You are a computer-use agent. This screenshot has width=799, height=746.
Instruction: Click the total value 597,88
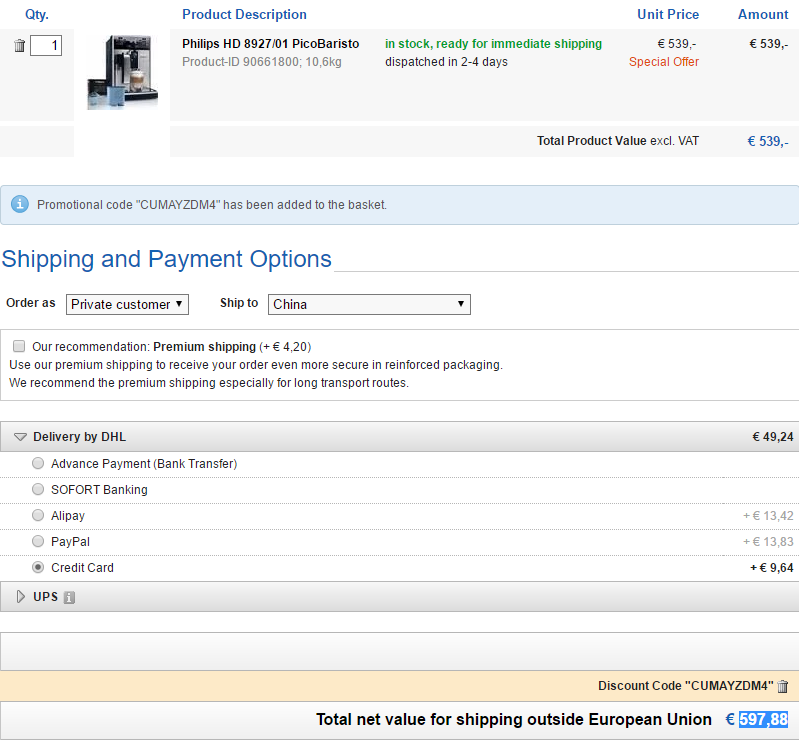[763, 720]
